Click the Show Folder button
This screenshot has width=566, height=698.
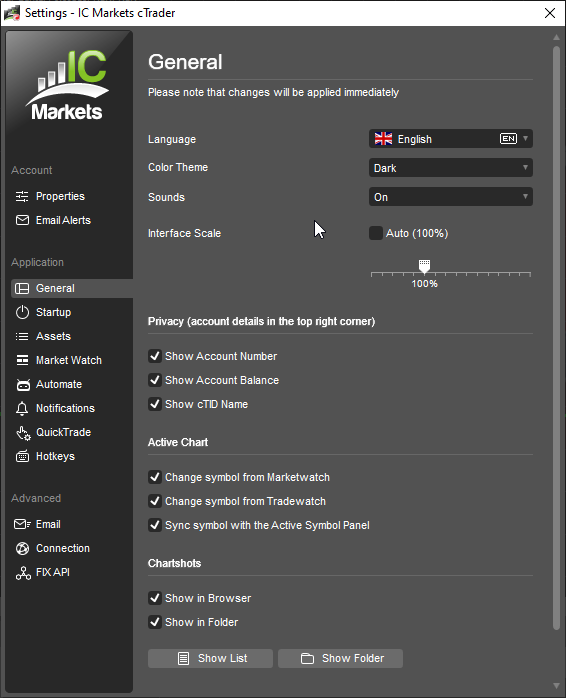pyautogui.click(x=340, y=658)
